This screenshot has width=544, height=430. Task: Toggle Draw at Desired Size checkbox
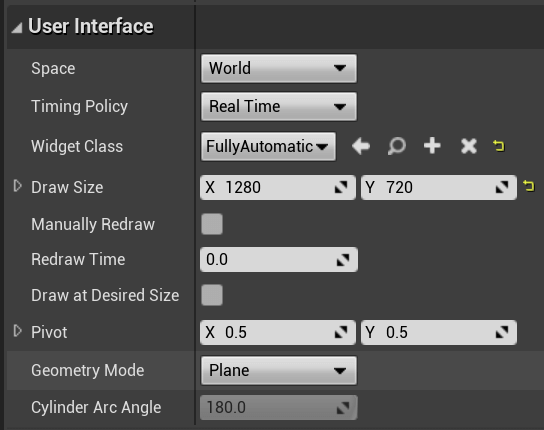pyautogui.click(x=212, y=295)
